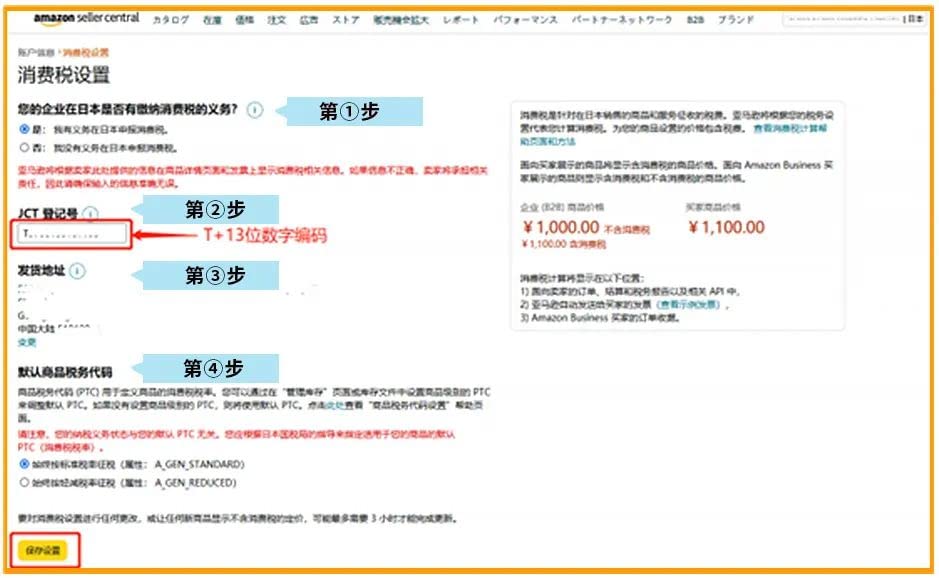
Task: Open パートナーネットワーク menu in navigation bar
Action: tap(622, 20)
